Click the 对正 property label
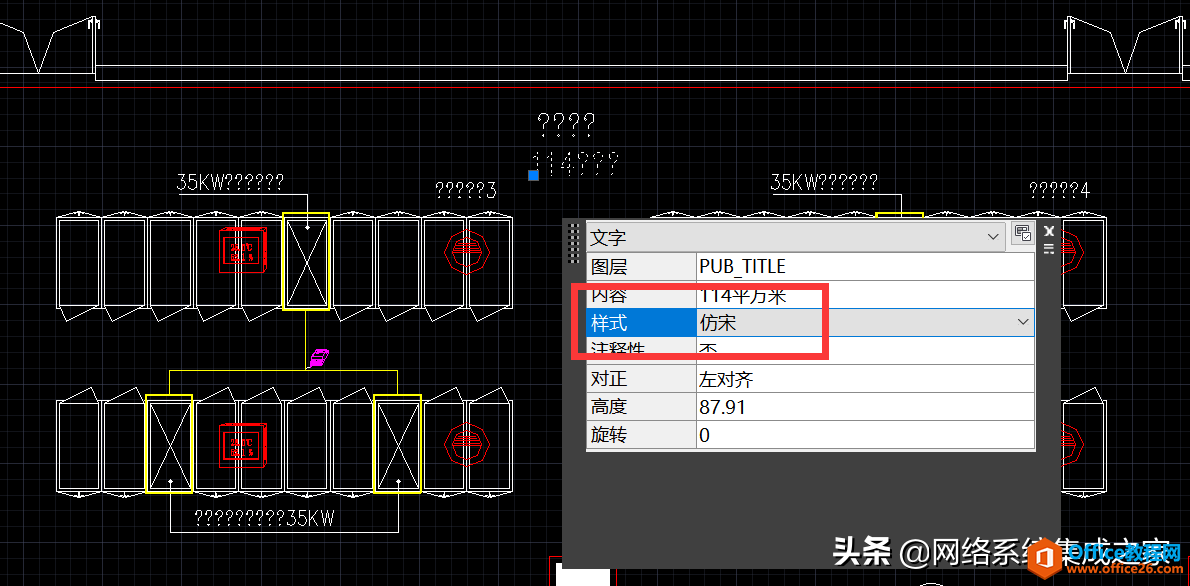1190x586 pixels. click(x=641, y=379)
